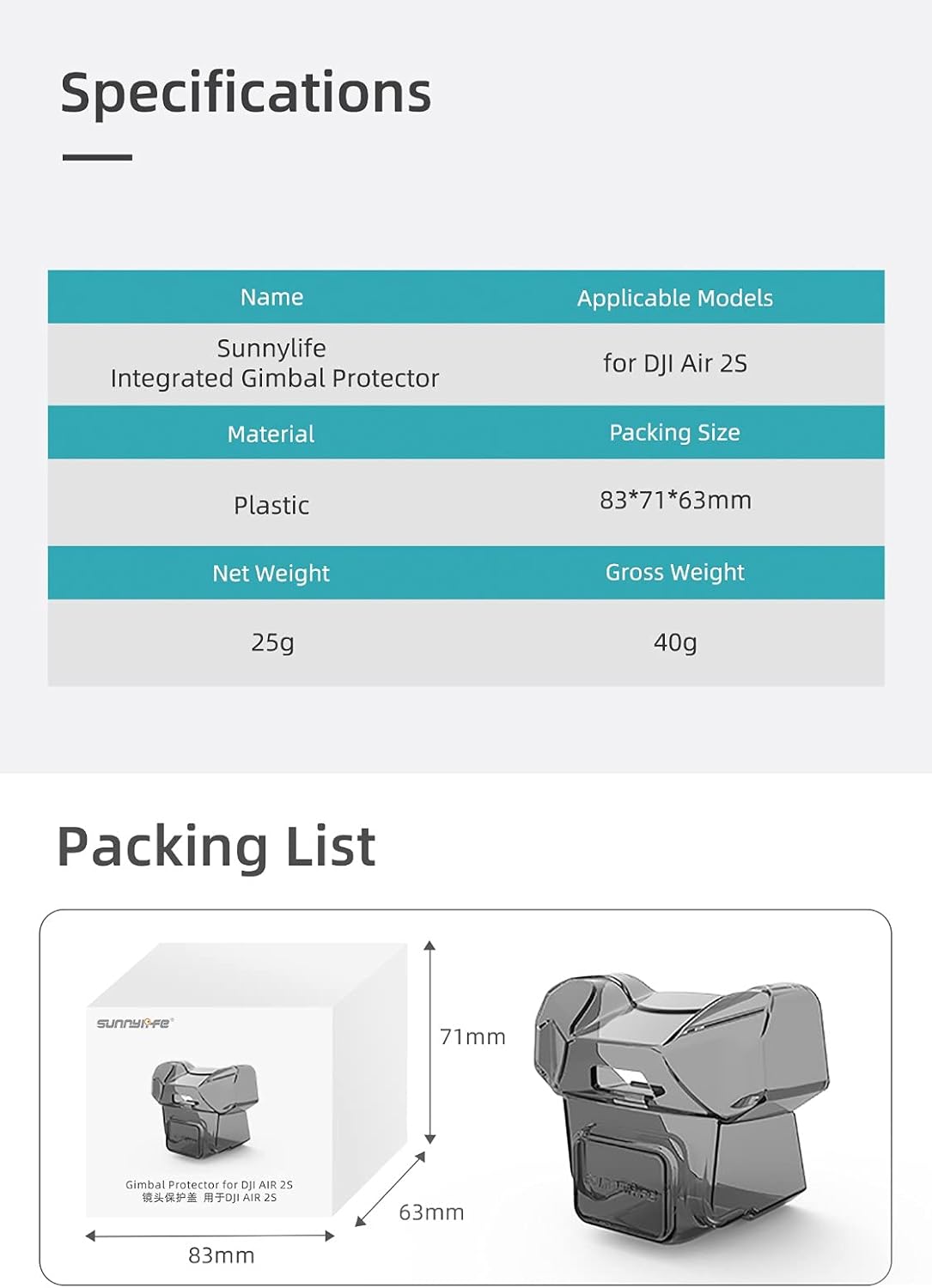This screenshot has height=1288, width=932.
Task: Select the "Name" table header
Action: coord(271,297)
